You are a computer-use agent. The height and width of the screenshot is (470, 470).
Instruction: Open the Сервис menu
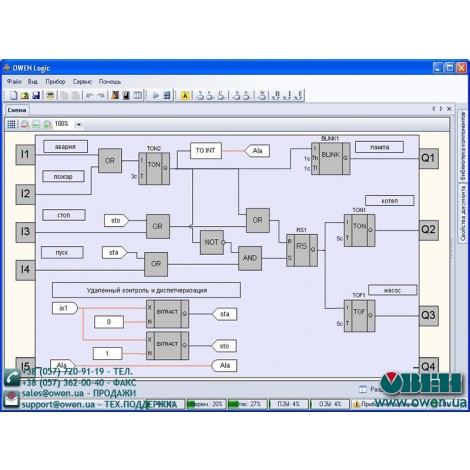[82, 82]
